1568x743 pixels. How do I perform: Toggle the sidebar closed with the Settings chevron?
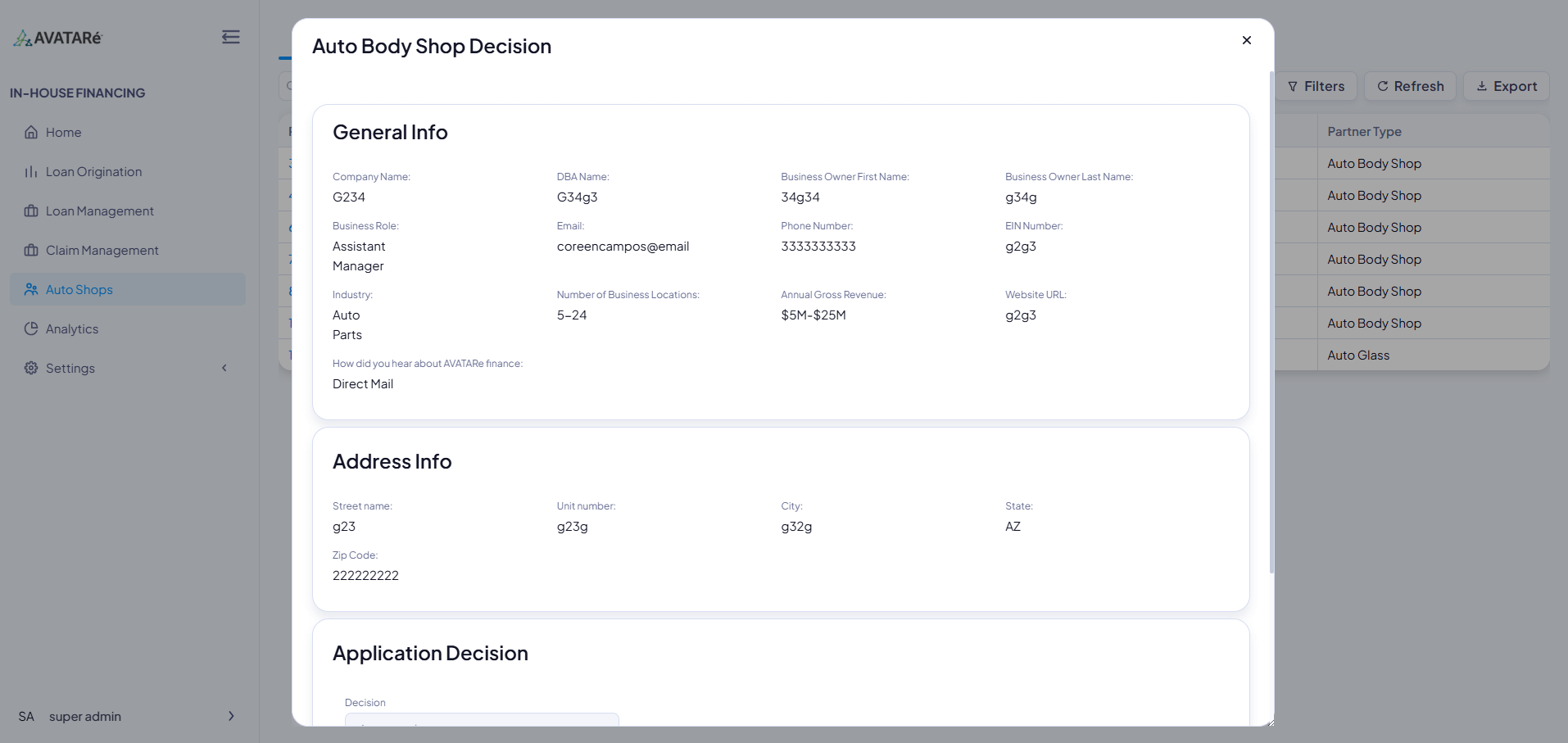point(224,368)
